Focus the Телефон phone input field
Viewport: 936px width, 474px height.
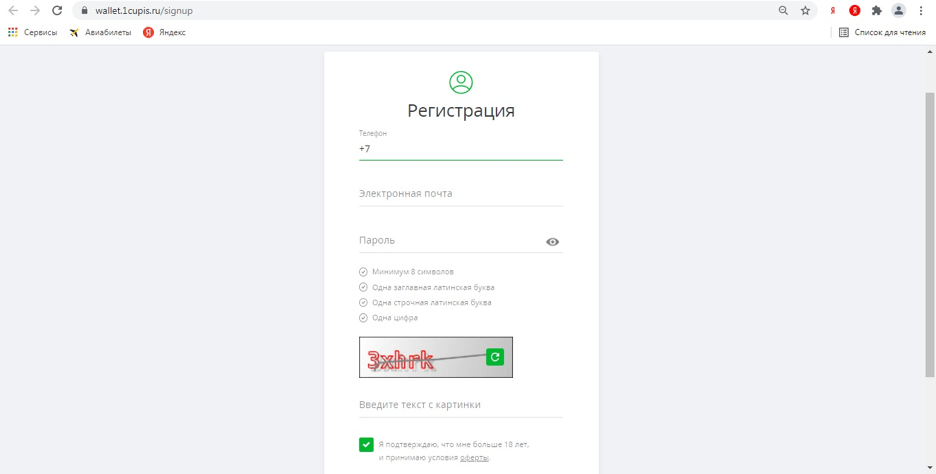[460, 149]
